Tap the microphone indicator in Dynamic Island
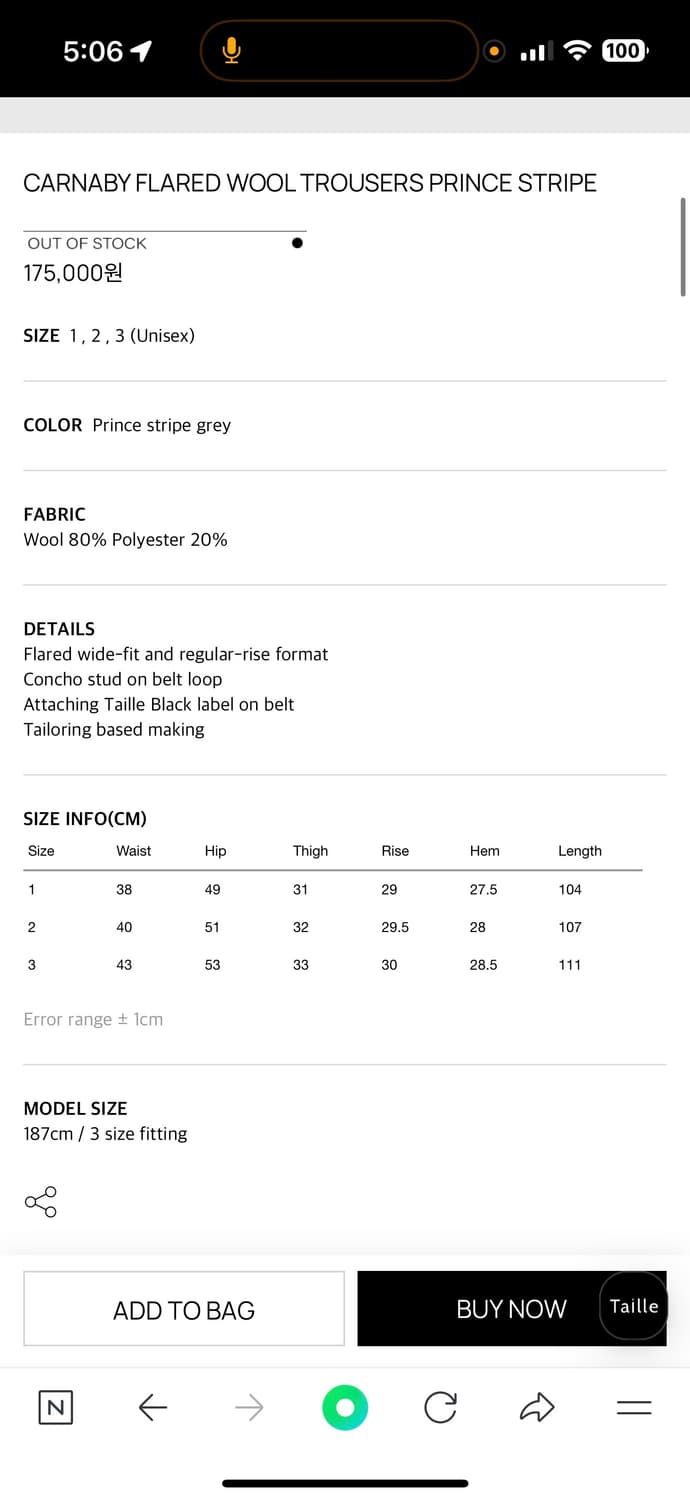690x1500 pixels. [x=232, y=50]
